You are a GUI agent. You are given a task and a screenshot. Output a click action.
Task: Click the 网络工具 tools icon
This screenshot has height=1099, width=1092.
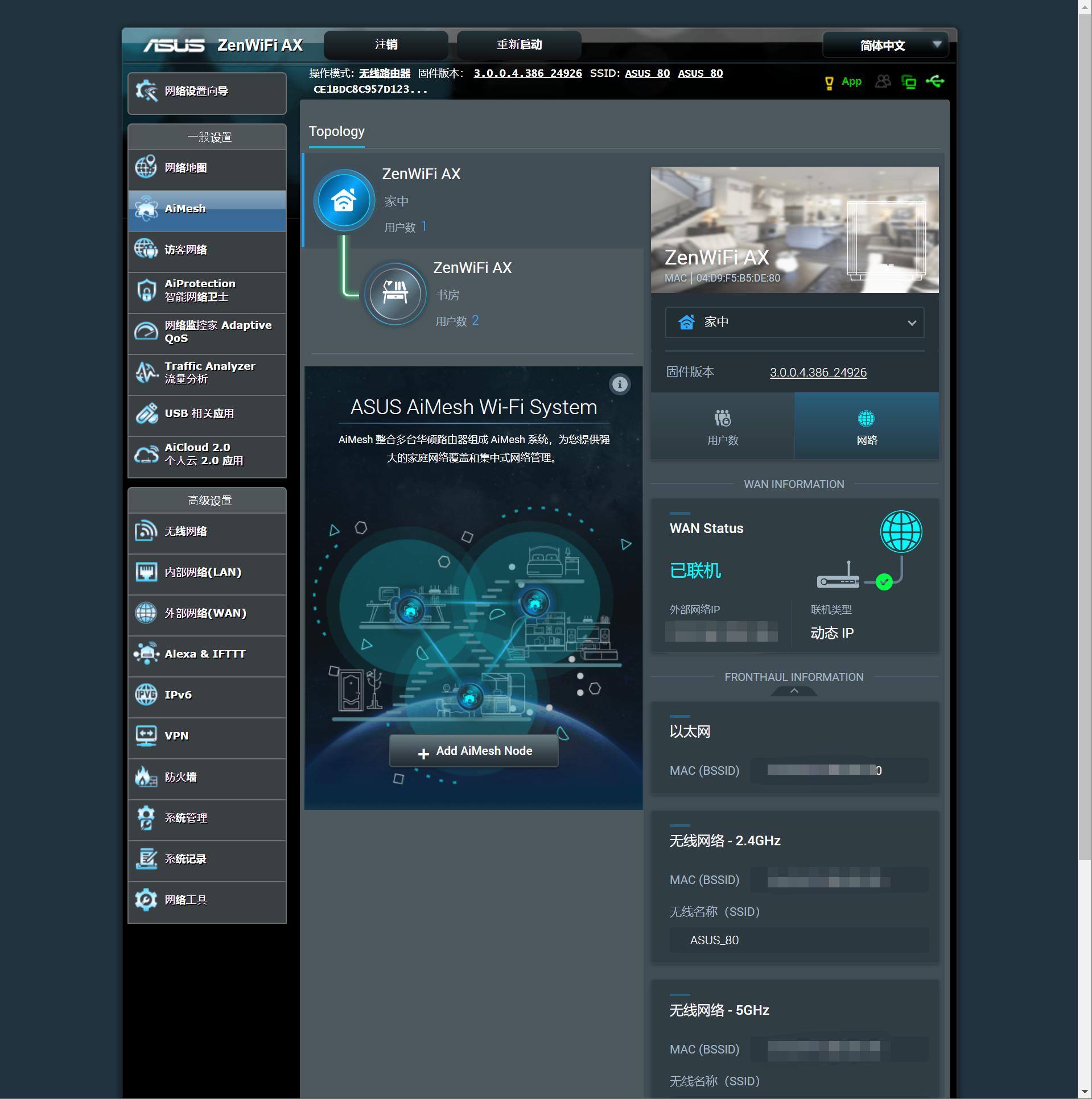[146, 900]
